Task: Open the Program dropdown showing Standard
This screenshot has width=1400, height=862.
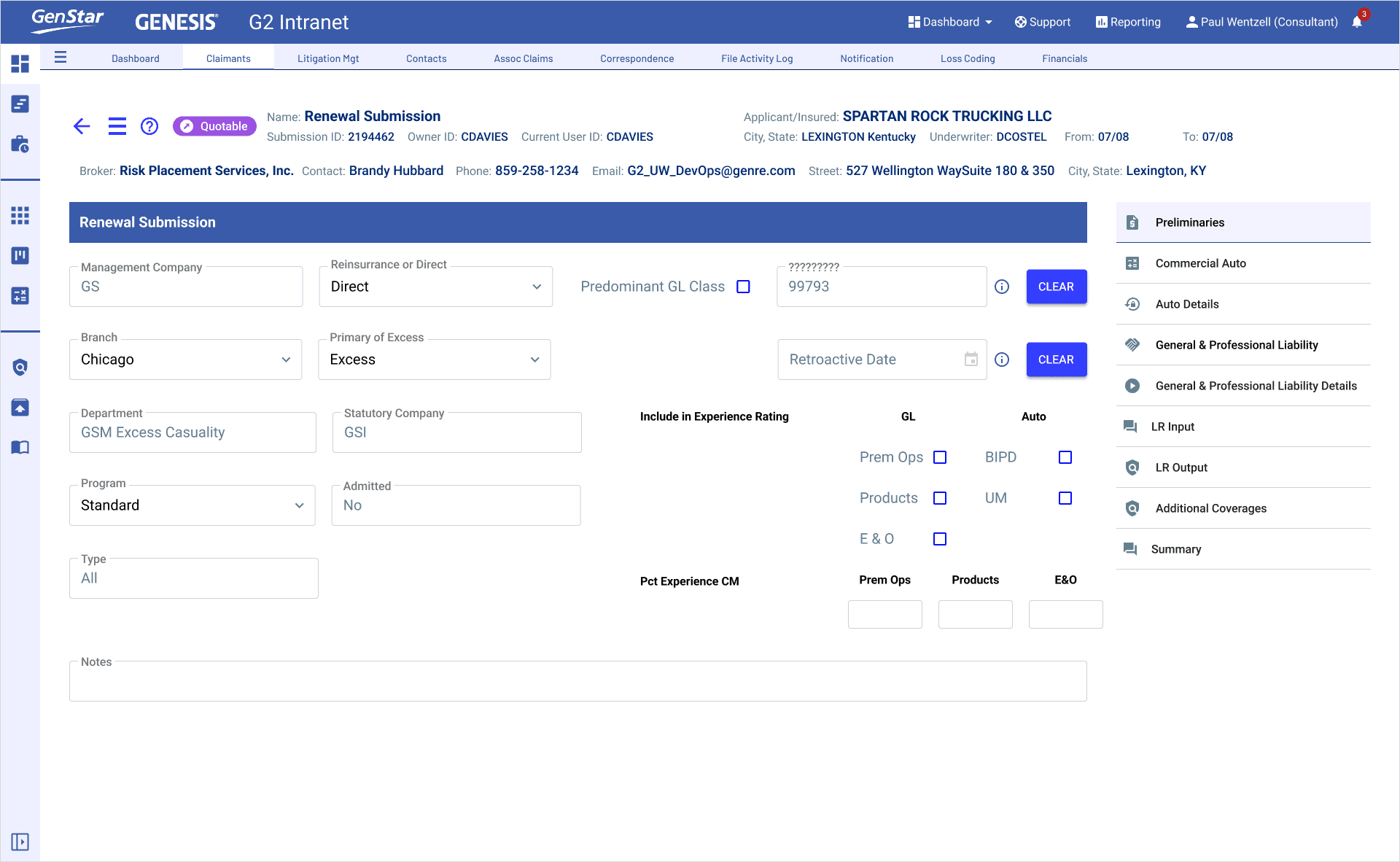Action: point(192,505)
